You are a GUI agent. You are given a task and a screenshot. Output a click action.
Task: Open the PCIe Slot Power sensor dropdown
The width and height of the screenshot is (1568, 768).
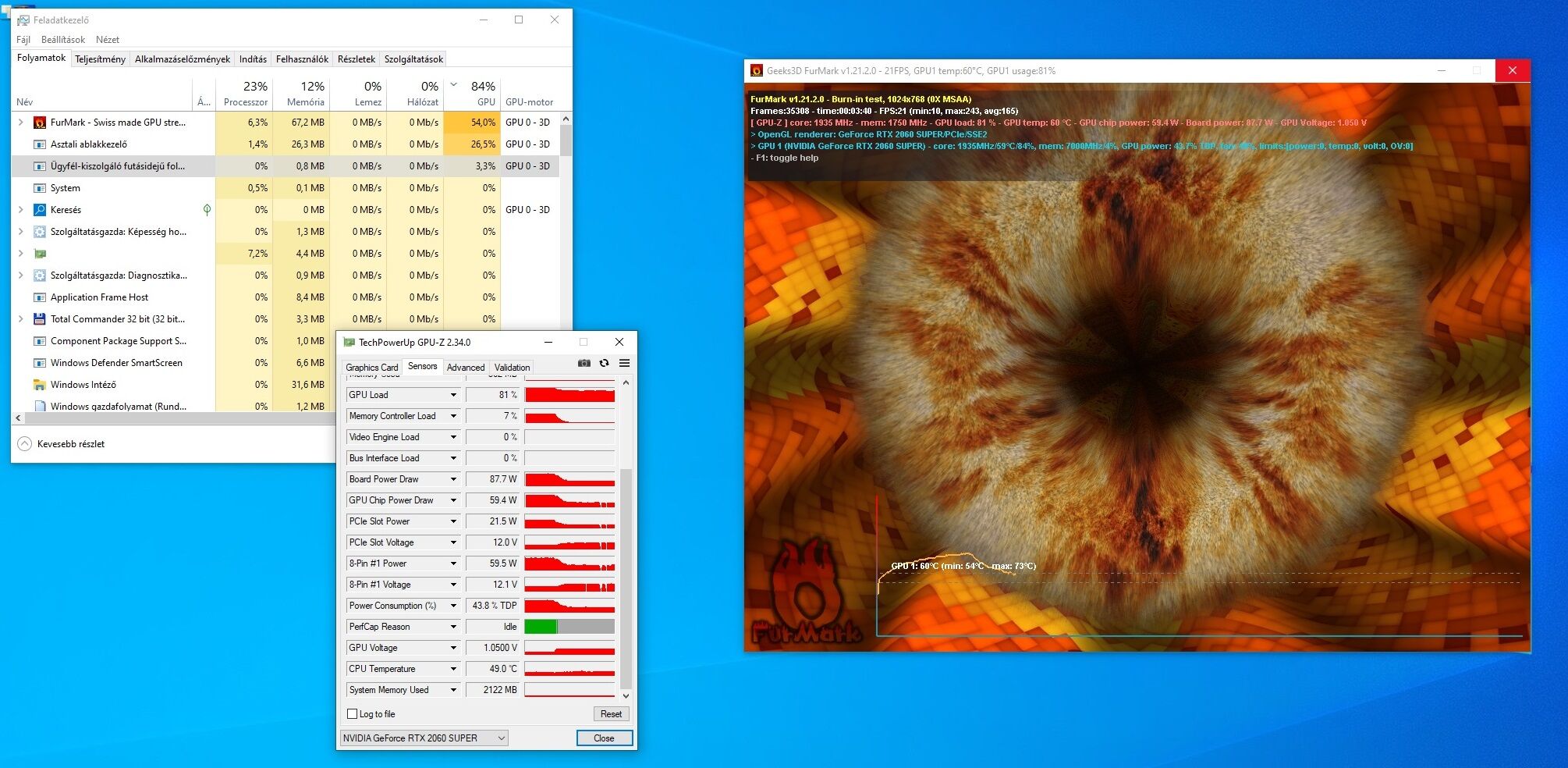point(453,521)
